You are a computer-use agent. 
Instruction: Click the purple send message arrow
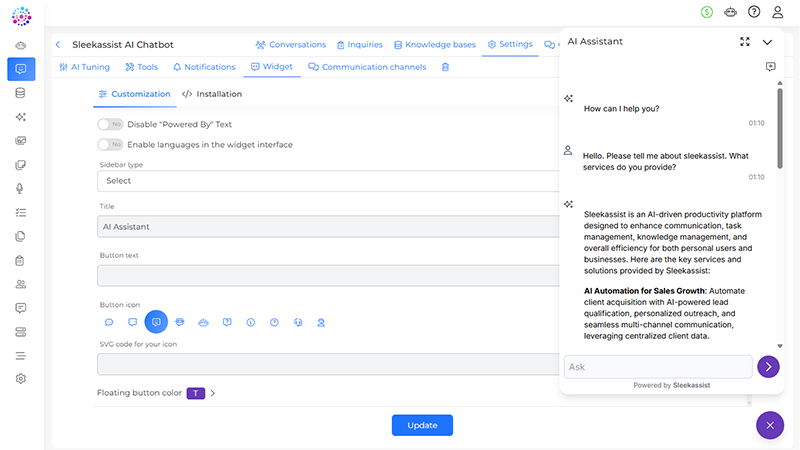point(768,367)
